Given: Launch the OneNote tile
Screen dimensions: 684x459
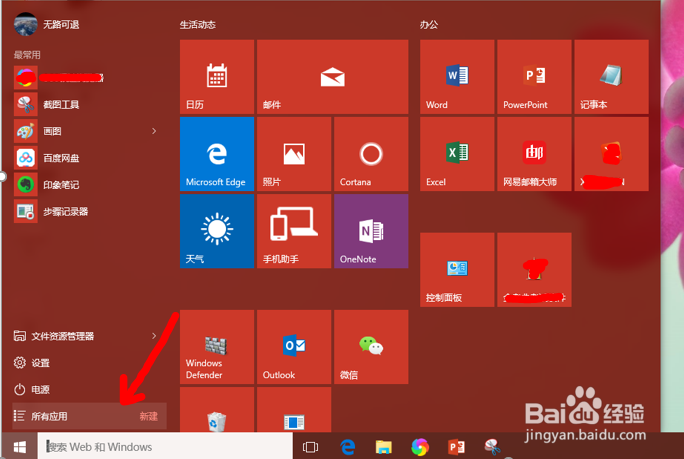Looking at the screenshot, I should 371,231.
